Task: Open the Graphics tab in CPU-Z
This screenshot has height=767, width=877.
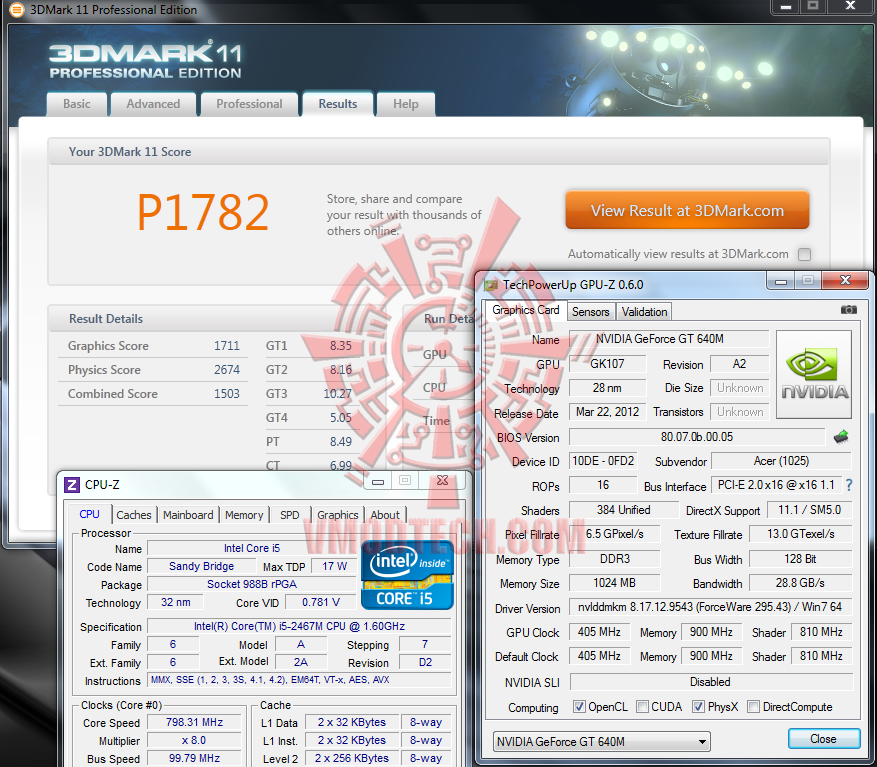Action: tap(338, 515)
